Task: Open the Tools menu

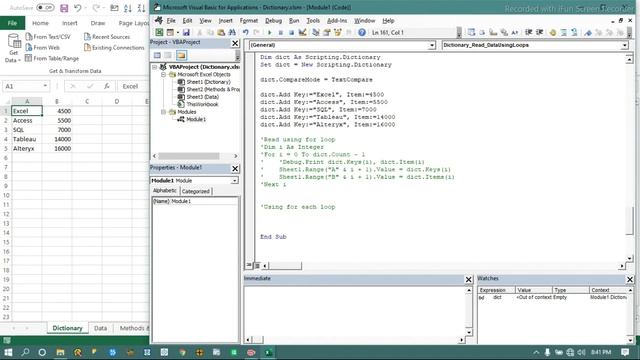Action: tap(313, 20)
